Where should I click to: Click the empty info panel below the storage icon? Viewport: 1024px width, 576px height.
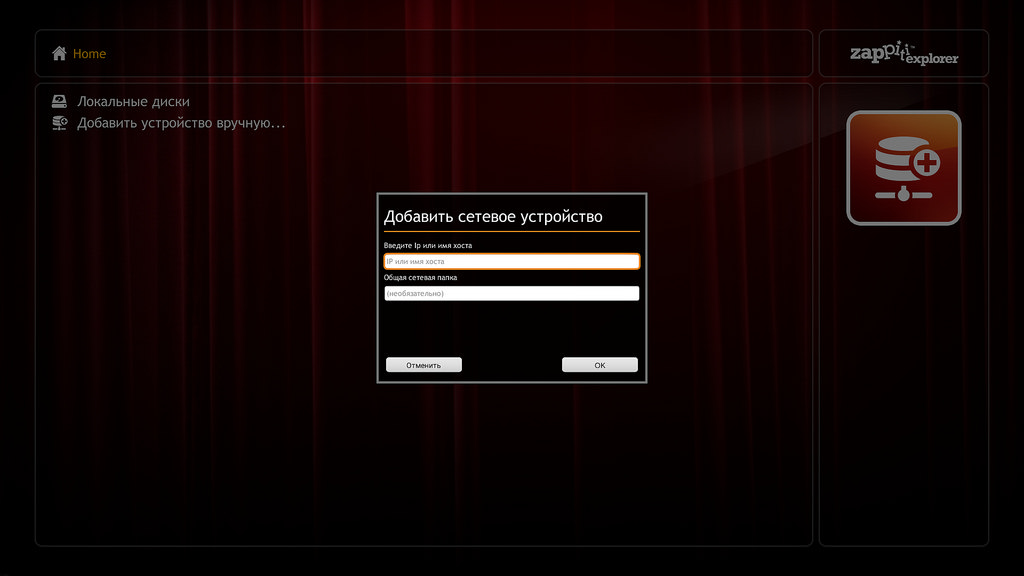[x=903, y=400]
